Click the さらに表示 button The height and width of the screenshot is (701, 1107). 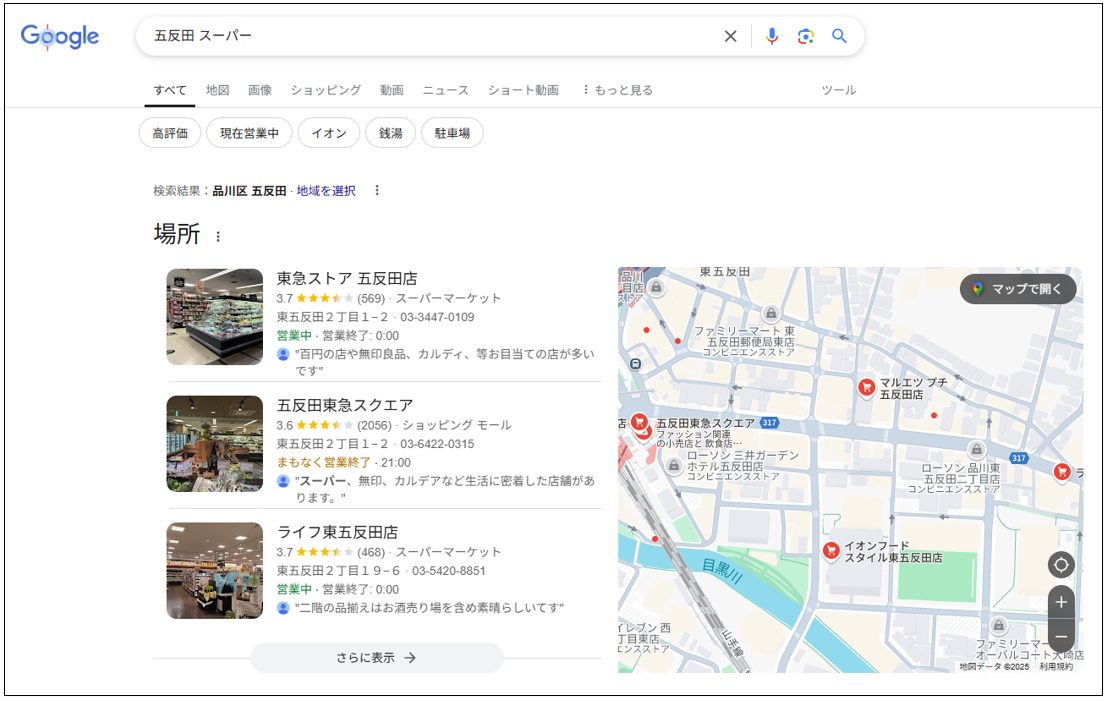pyautogui.click(x=377, y=658)
